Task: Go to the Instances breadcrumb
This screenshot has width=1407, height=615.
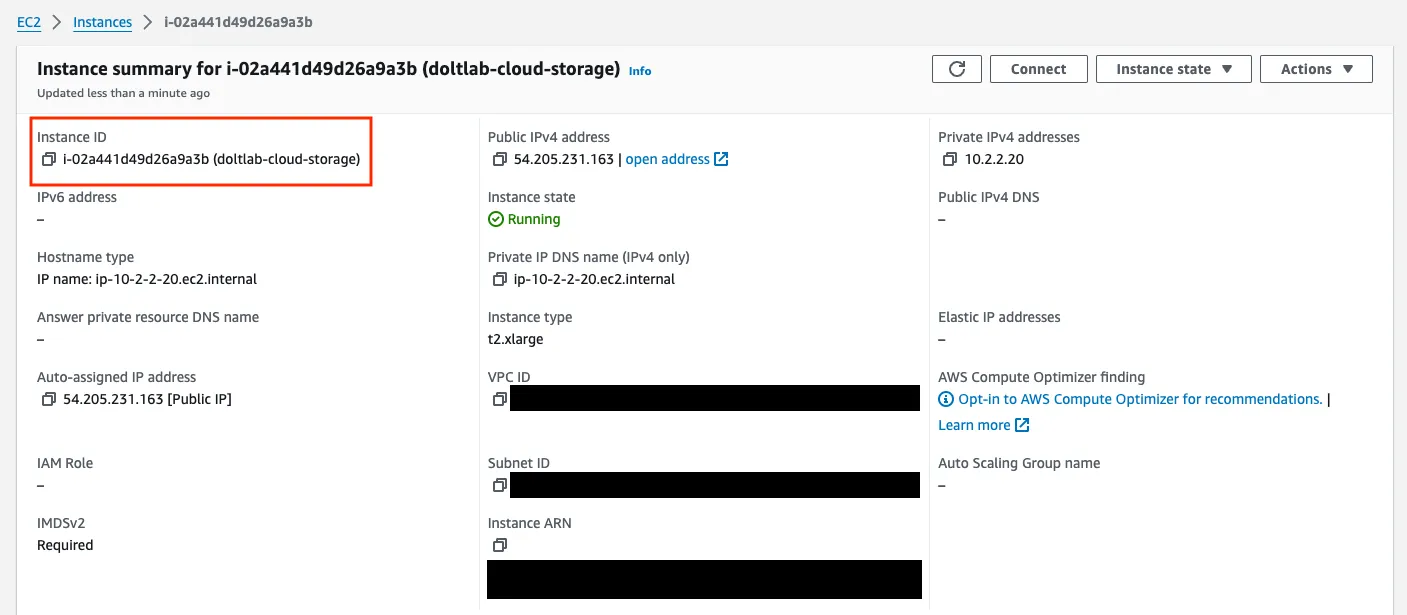Action: 101,20
